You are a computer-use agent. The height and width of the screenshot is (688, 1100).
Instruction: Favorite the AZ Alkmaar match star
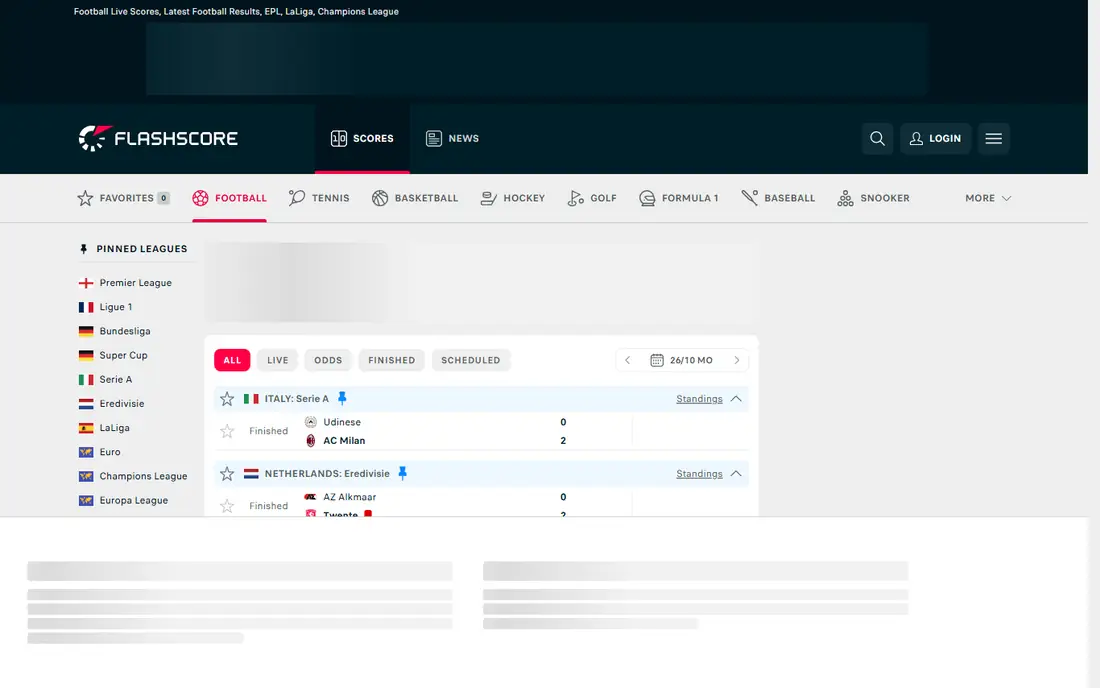point(227,506)
